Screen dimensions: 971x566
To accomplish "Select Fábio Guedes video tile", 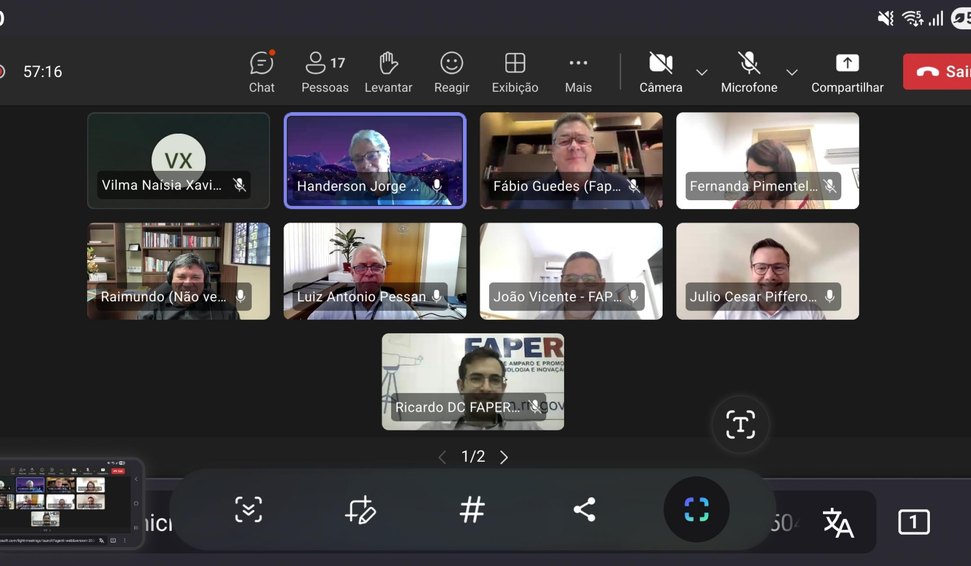I will (x=571, y=160).
